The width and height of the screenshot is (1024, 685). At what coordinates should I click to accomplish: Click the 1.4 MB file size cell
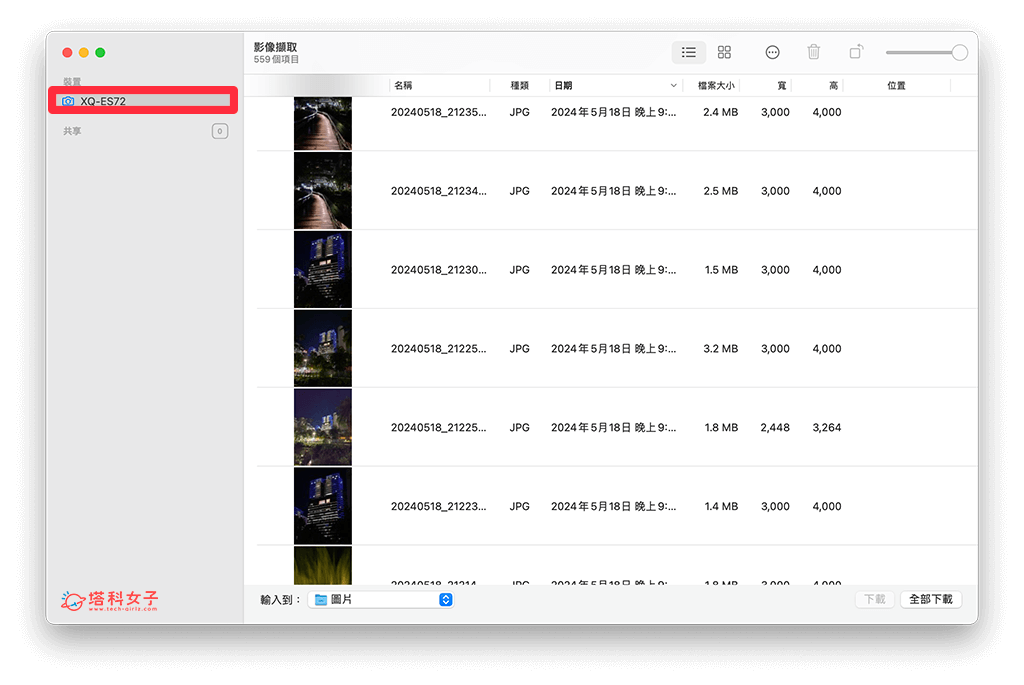tap(721, 507)
